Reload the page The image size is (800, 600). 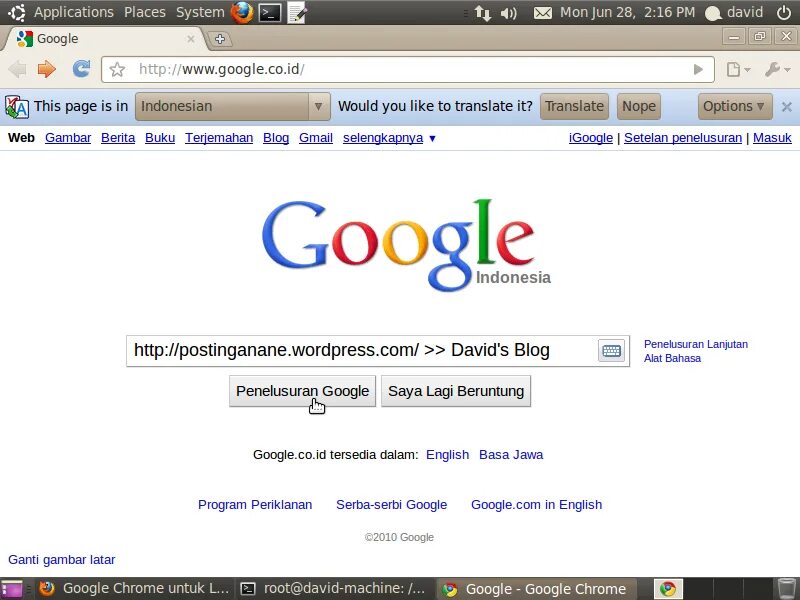coord(81,68)
